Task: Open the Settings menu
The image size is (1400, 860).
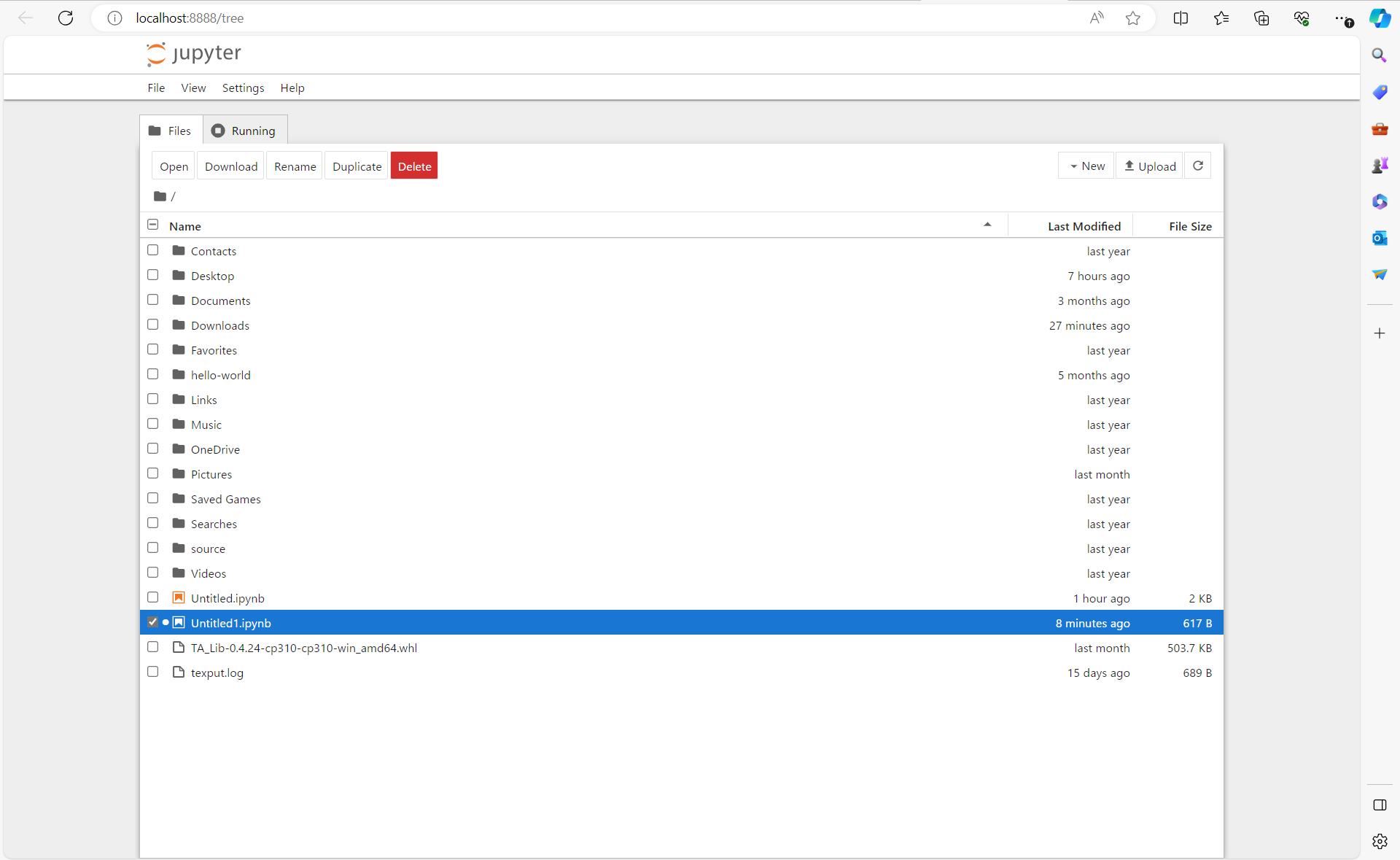Action: (x=243, y=88)
